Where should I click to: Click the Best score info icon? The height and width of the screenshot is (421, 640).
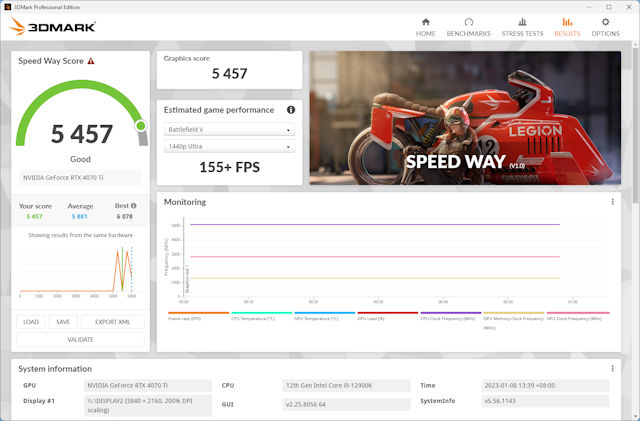point(133,205)
